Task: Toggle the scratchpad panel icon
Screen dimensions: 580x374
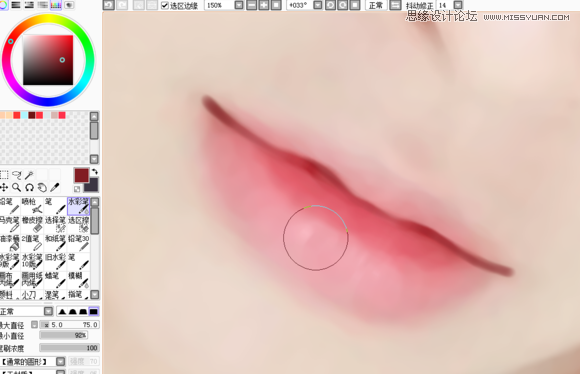Action: pyautogui.click(x=69, y=5)
